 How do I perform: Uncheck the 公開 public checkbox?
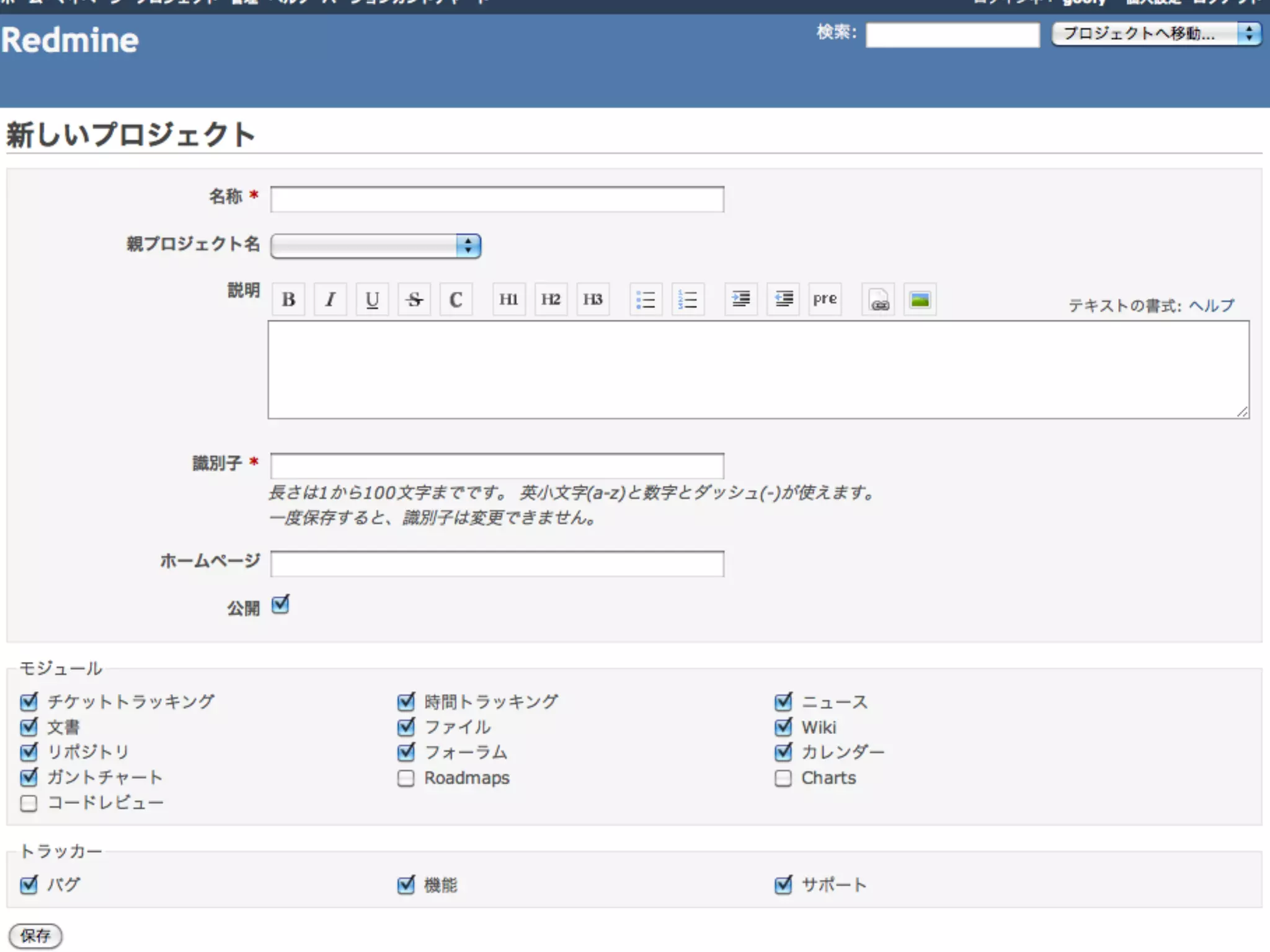tap(280, 605)
